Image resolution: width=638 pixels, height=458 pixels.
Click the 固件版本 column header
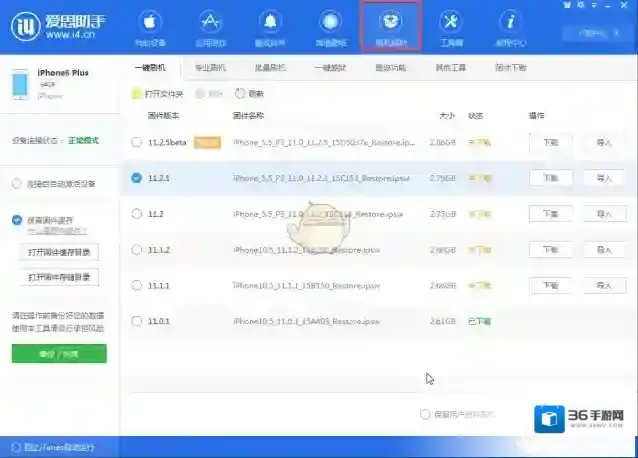(x=164, y=116)
